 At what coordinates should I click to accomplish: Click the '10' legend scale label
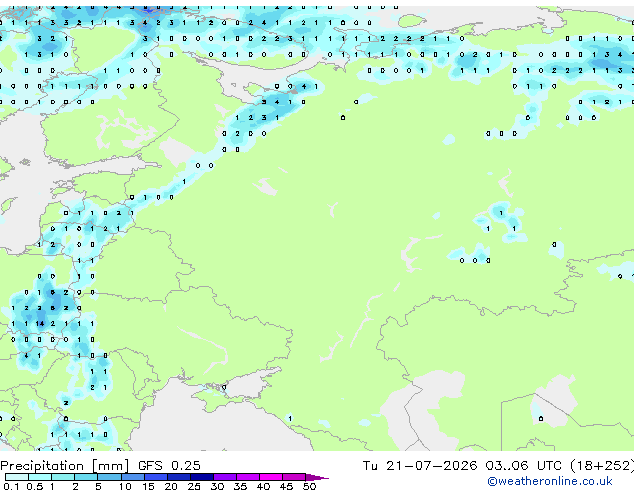point(125,486)
